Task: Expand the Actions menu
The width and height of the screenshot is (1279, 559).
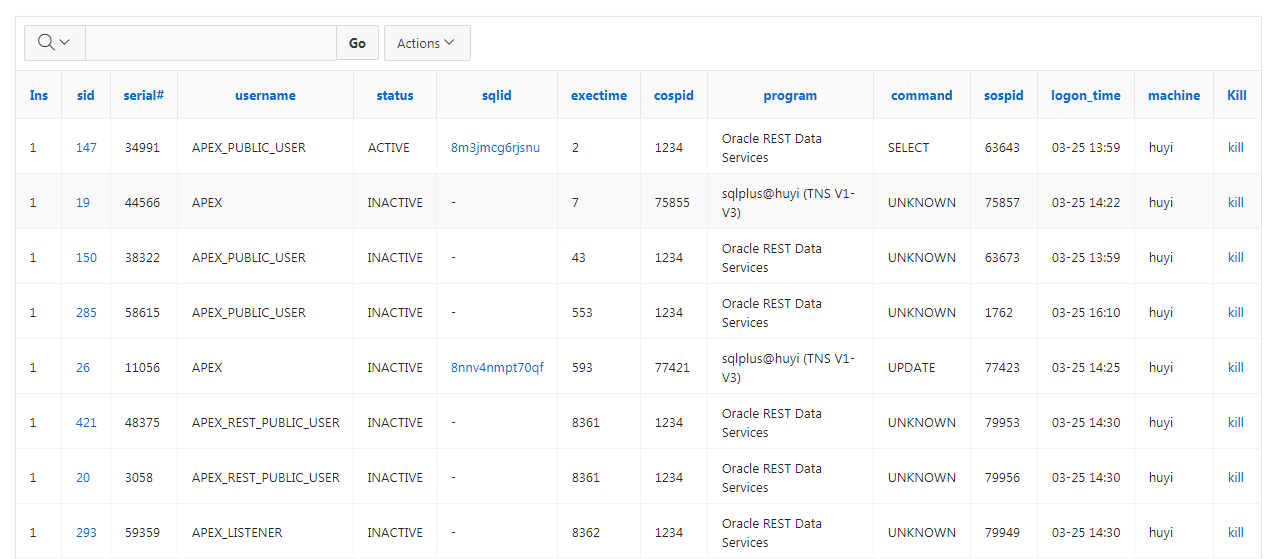Action: [x=426, y=43]
